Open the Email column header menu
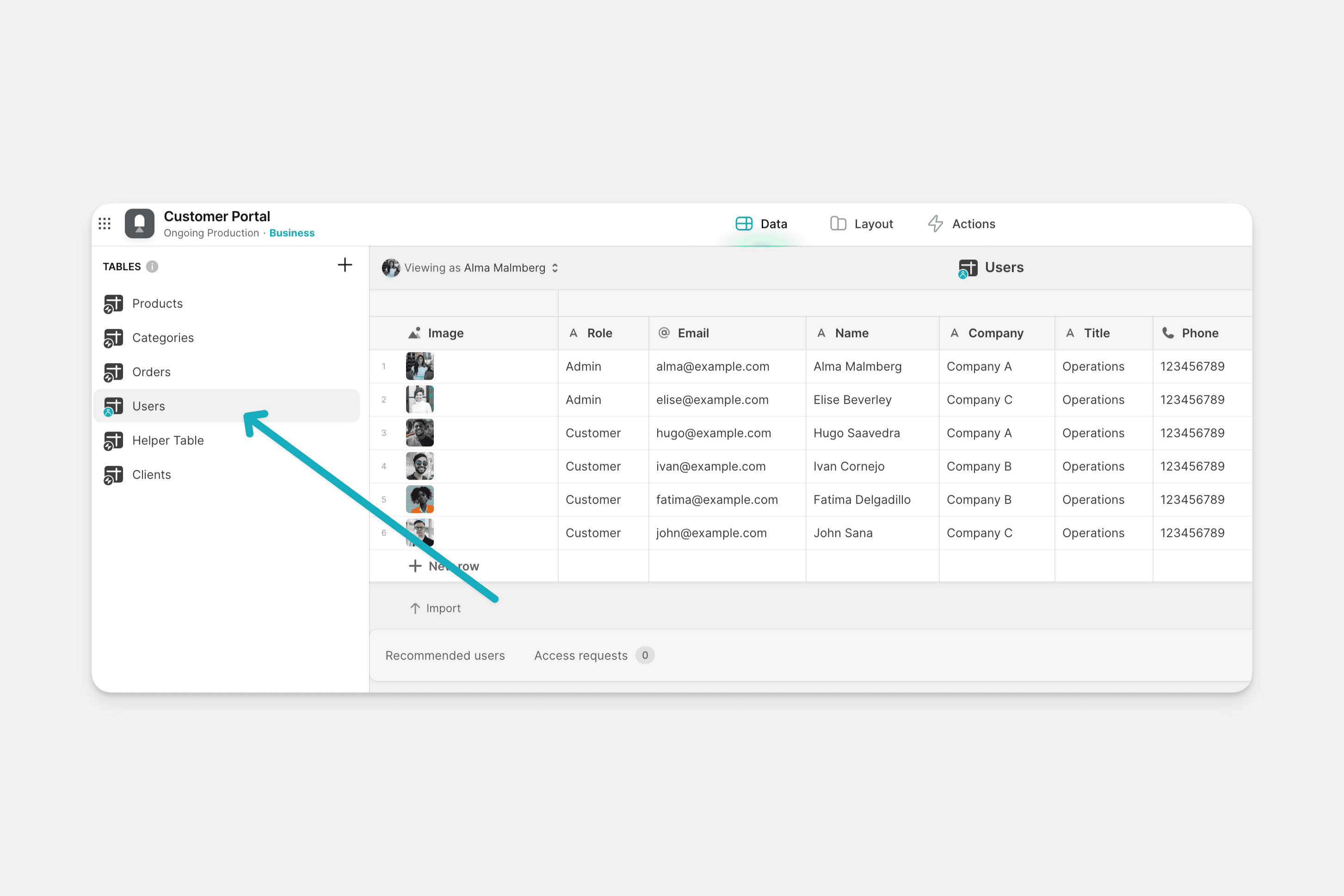 [693, 333]
